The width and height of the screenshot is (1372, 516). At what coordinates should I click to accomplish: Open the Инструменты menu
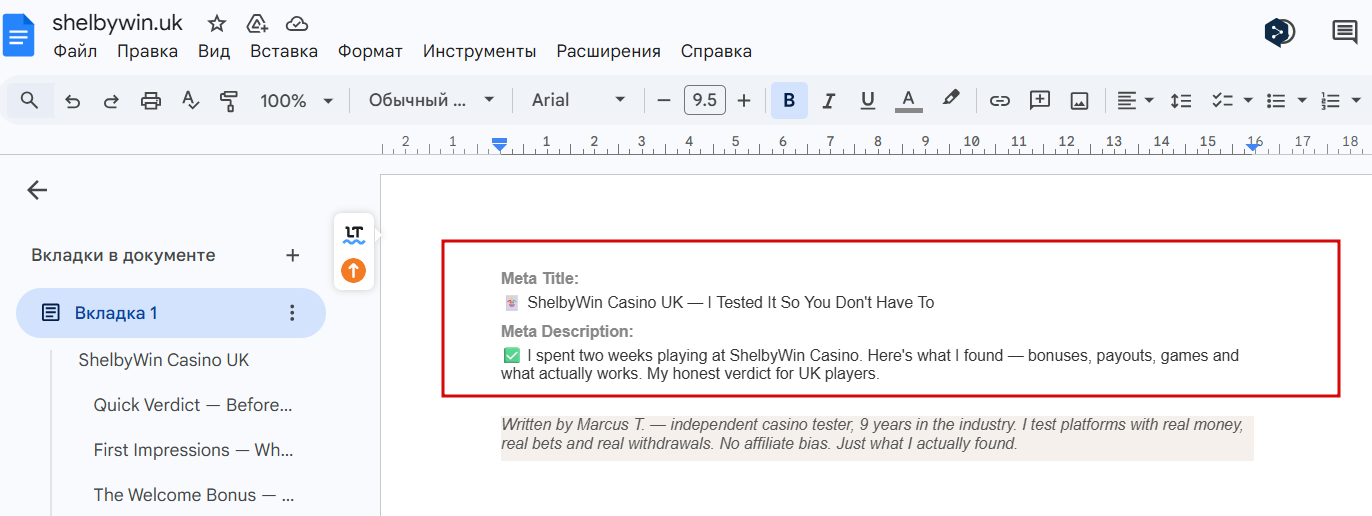pos(479,51)
